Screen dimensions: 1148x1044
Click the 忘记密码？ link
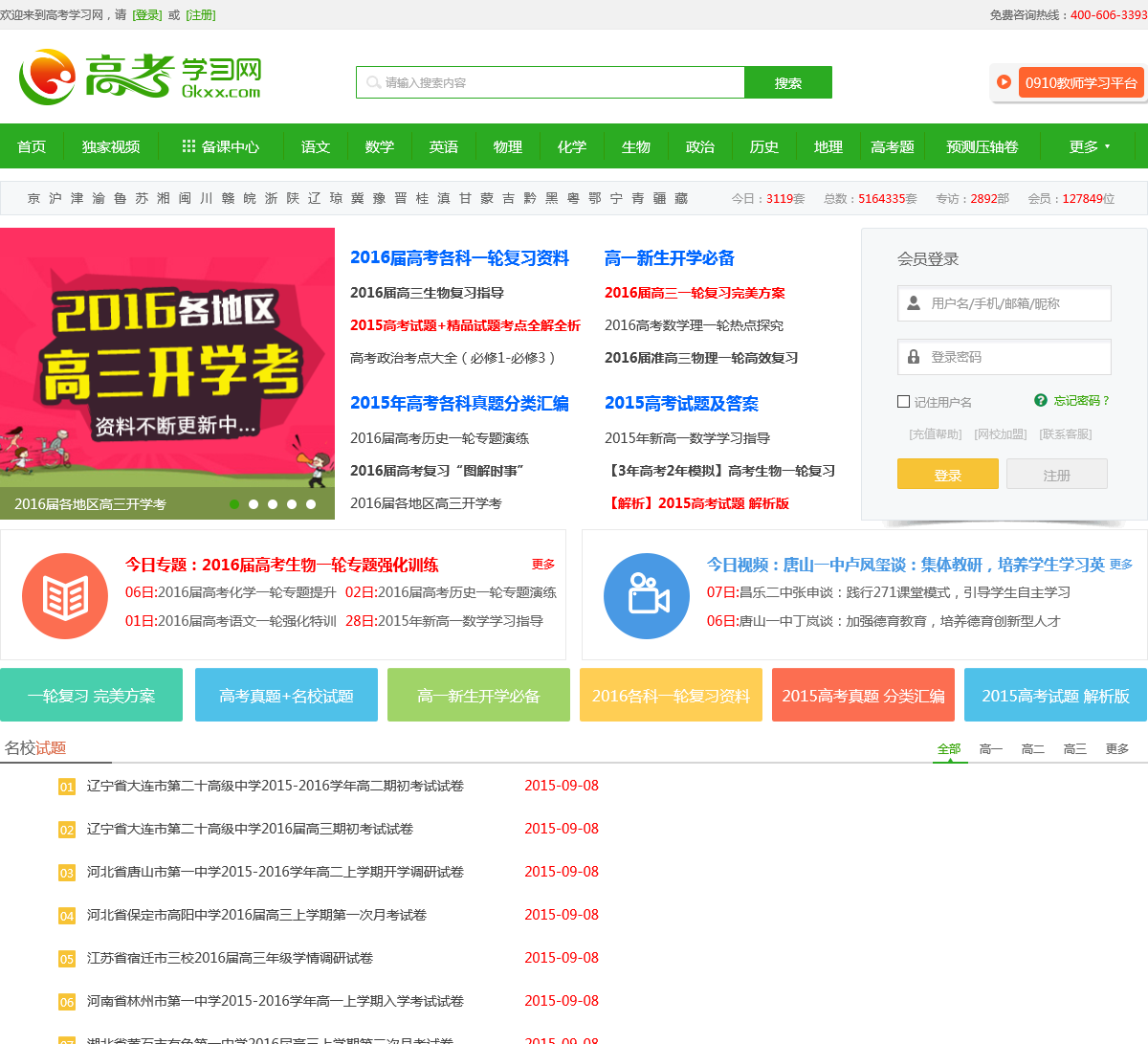tap(1082, 401)
